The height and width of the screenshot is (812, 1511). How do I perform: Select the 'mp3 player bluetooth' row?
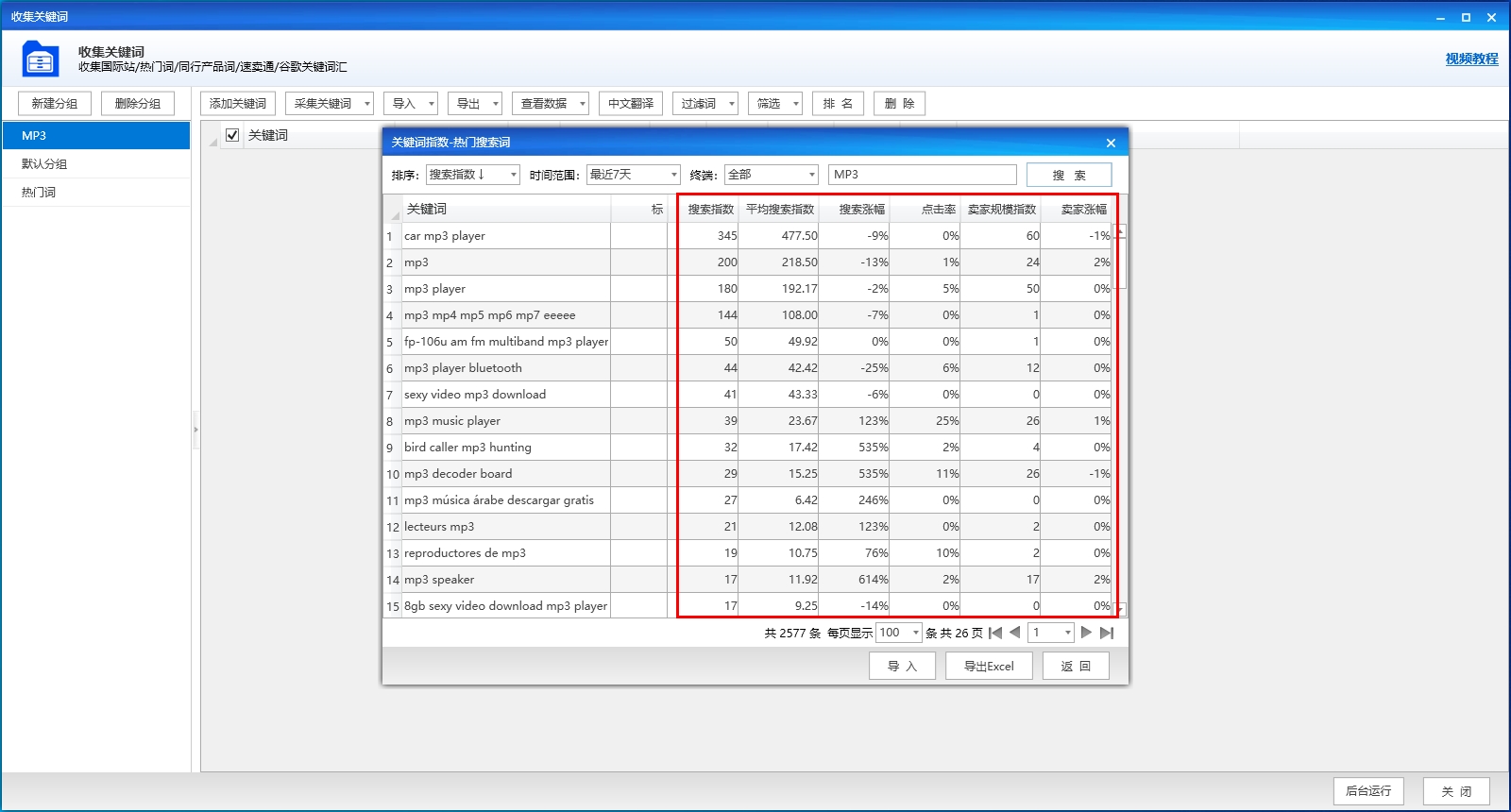point(749,368)
